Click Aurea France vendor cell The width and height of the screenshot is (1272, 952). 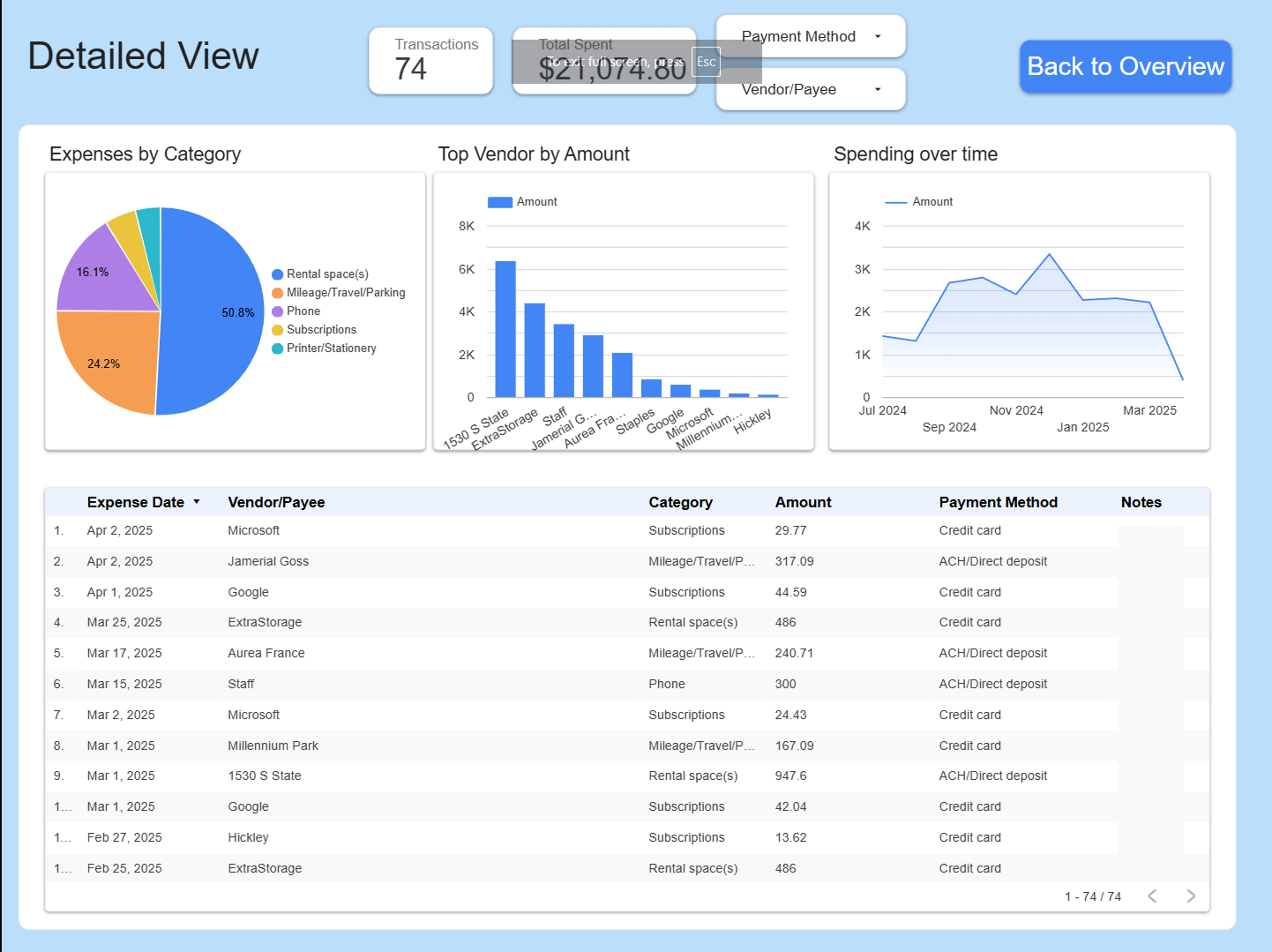(266, 653)
